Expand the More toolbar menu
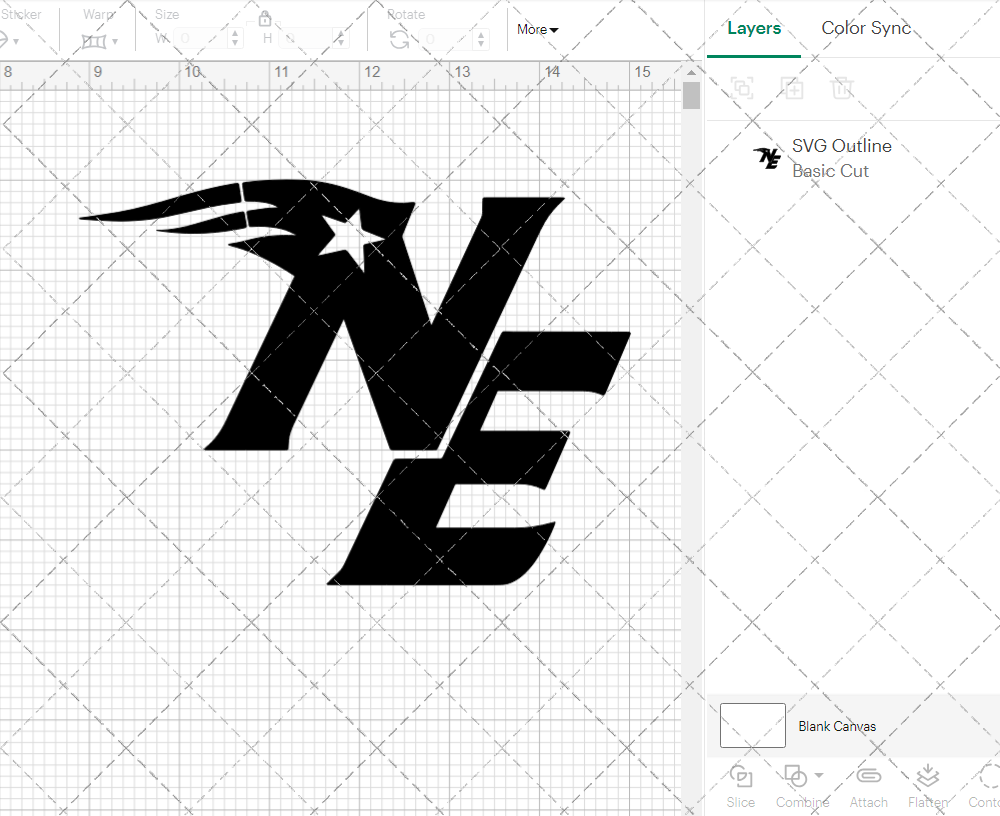1000x816 pixels. tap(537, 30)
